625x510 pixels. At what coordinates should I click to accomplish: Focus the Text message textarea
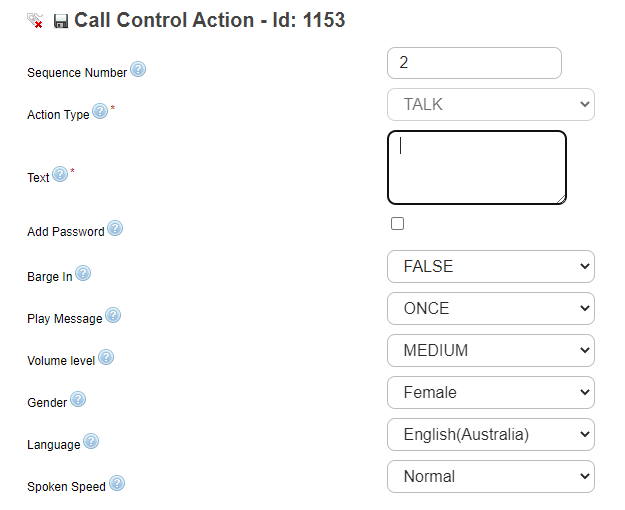click(477, 168)
